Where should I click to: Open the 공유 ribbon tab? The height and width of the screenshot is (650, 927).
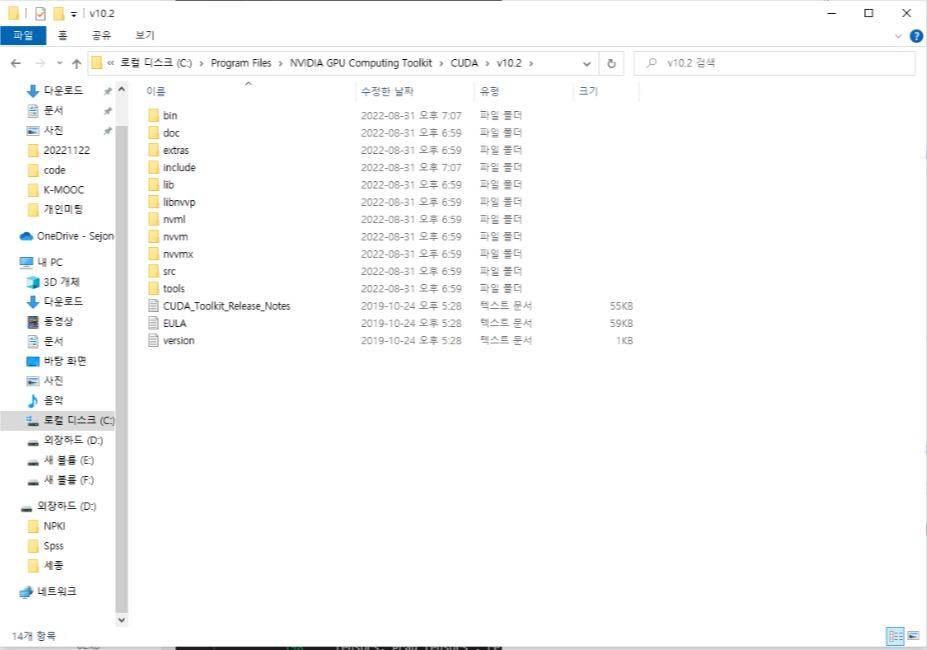(101, 35)
